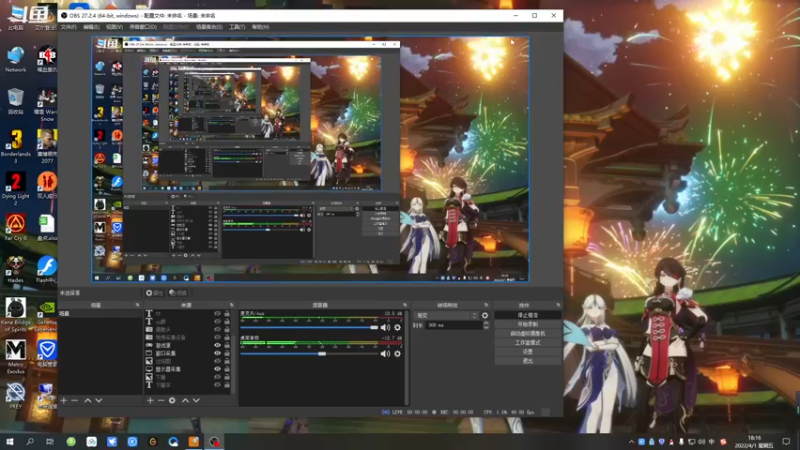Open 编辑(E) menu
The height and width of the screenshot is (450, 800).
click(x=91, y=27)
